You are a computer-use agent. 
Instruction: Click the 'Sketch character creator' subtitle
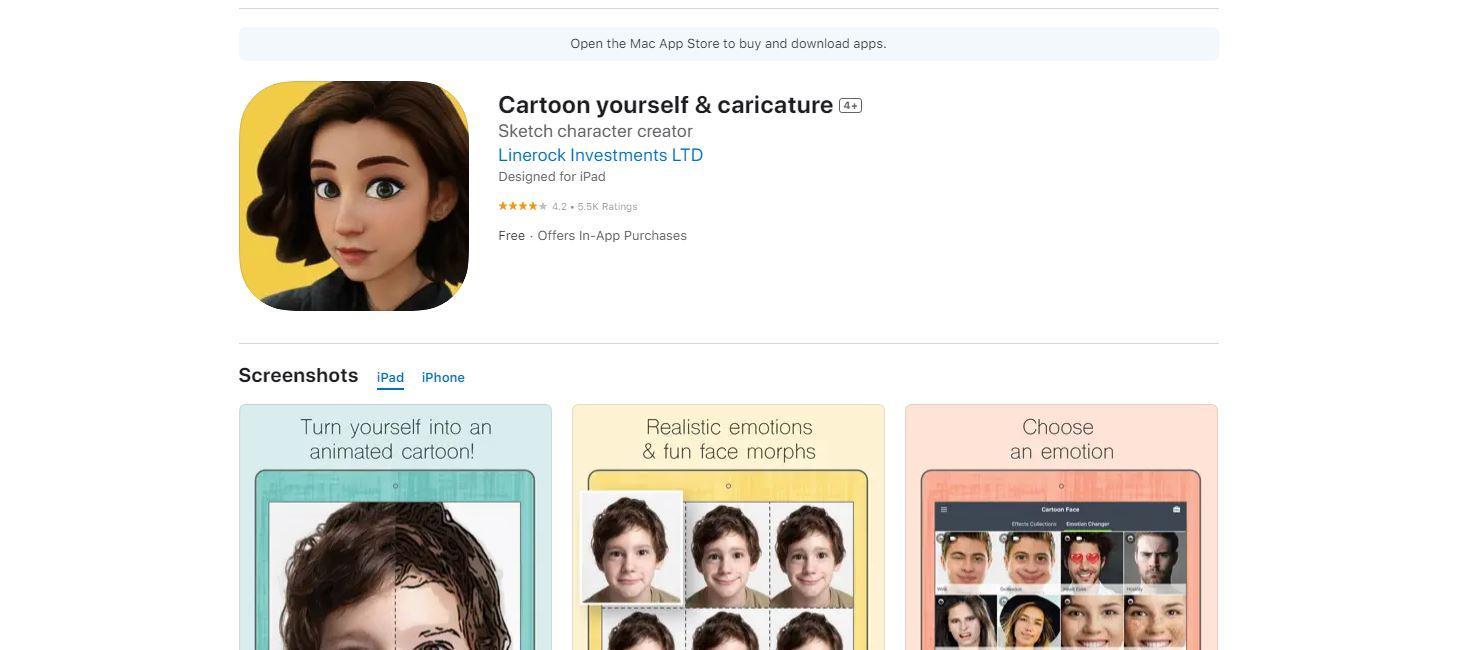(x=595, y=131)
